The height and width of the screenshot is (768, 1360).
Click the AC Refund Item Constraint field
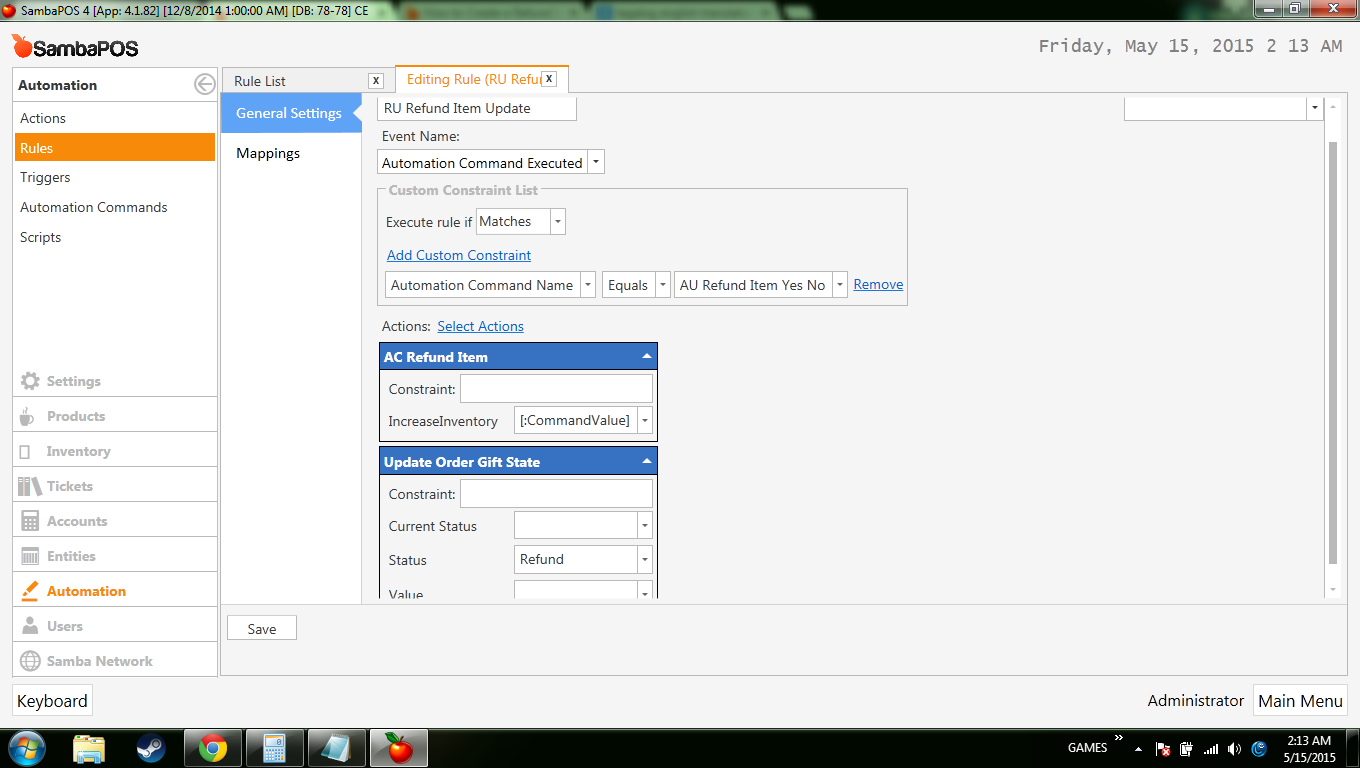(x=556, y=389)
